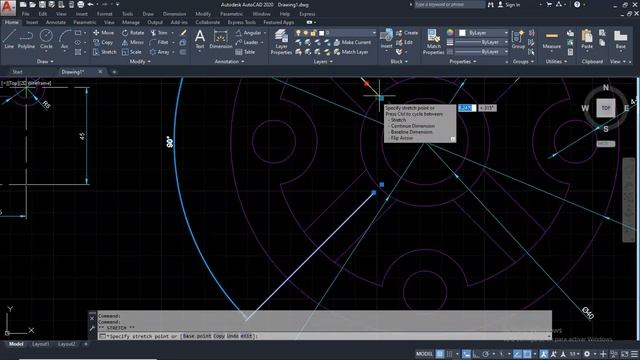The width and height of the screenshot is (640, 360).
Task: Expand the Properties panel dropdown
Action: (x=462, y=62)
